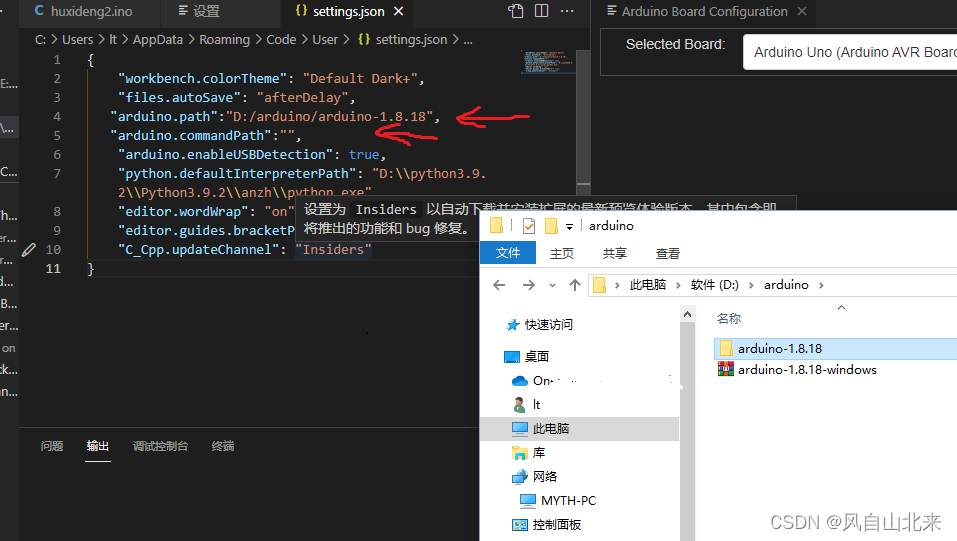This screenshot has height=541, width=957.
Task: Select the lt user folder in navigation pane
Action: coord(526,404)
